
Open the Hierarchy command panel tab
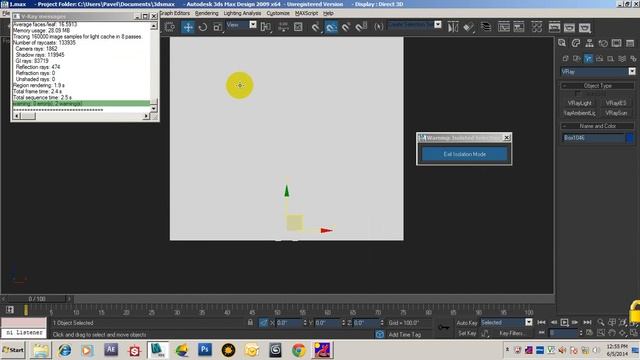(x=589, y=43)
